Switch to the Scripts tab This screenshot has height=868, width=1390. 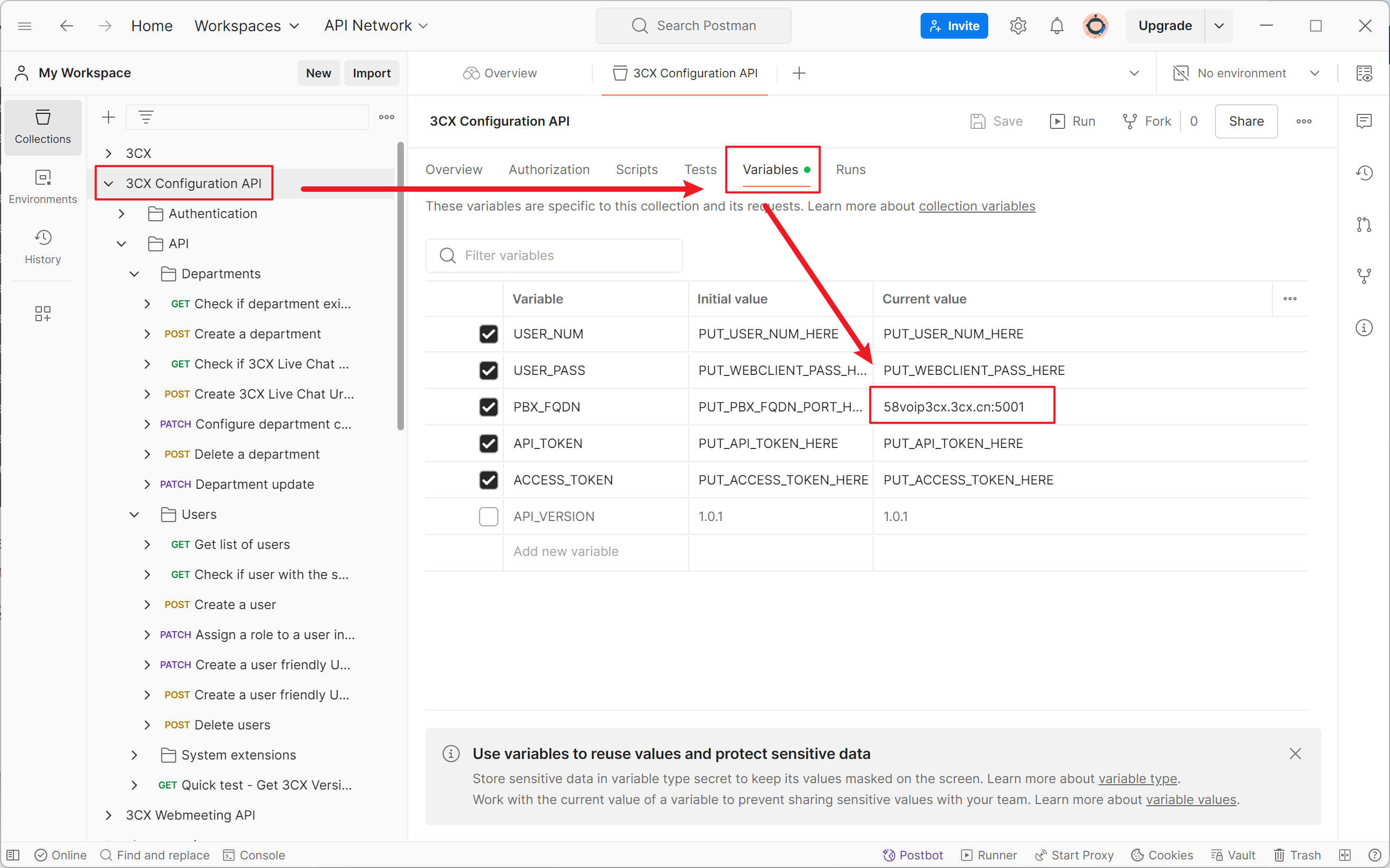pos(636,169)
